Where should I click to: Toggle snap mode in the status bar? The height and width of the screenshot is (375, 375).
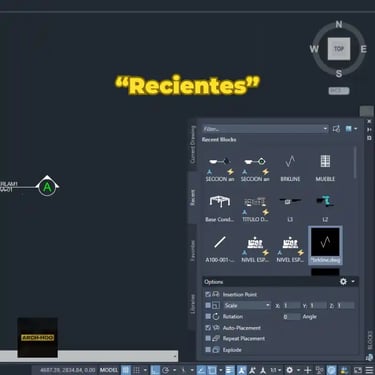tap(137, 370)
